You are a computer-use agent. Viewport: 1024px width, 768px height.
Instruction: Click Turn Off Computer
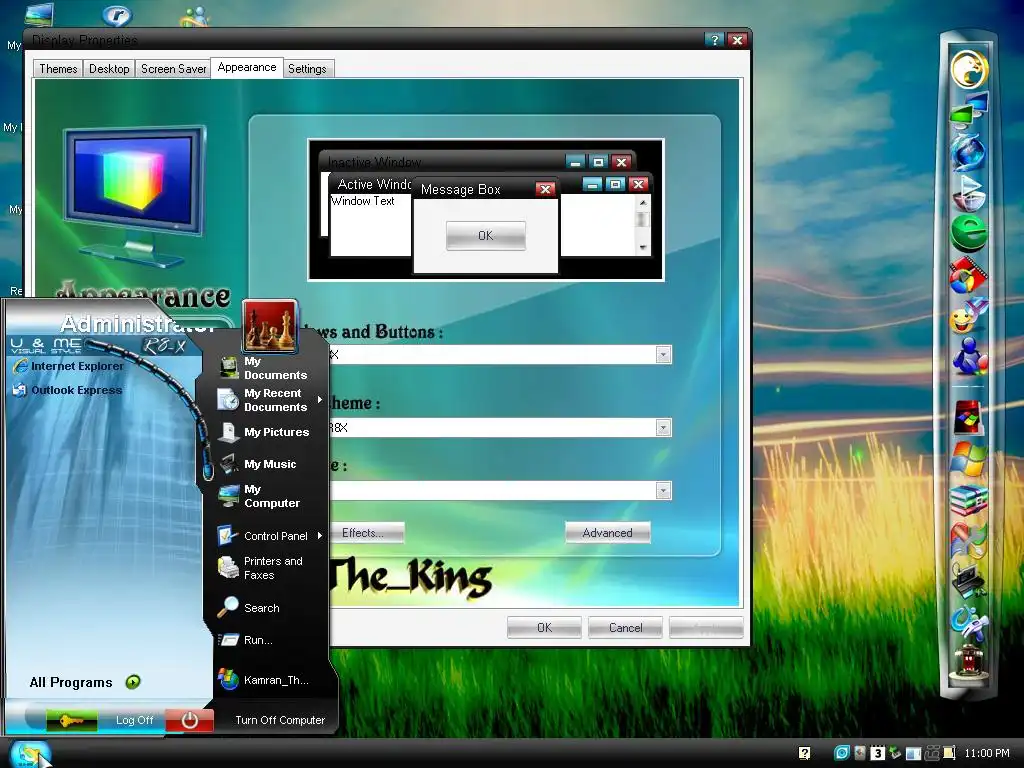(280, 720)
